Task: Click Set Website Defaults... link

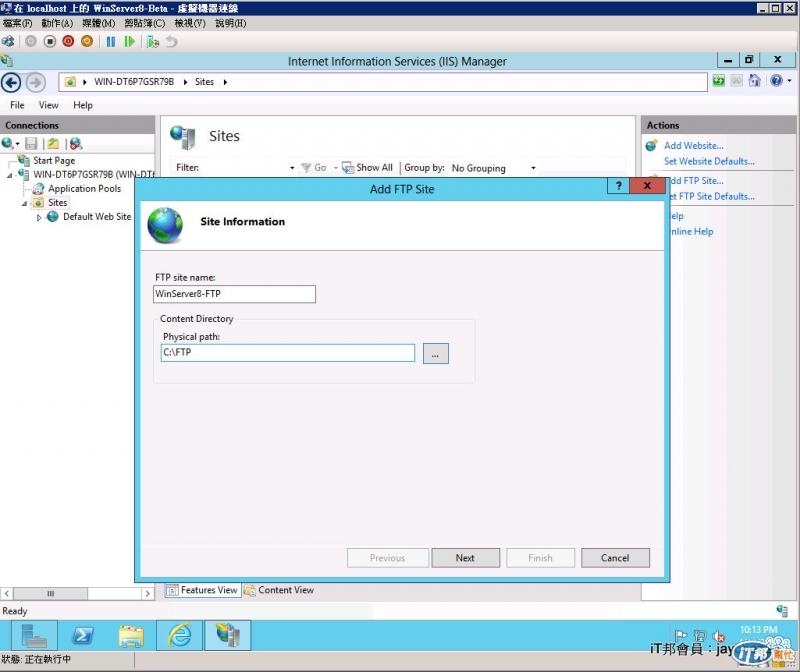Action: (x=709, y=162)
